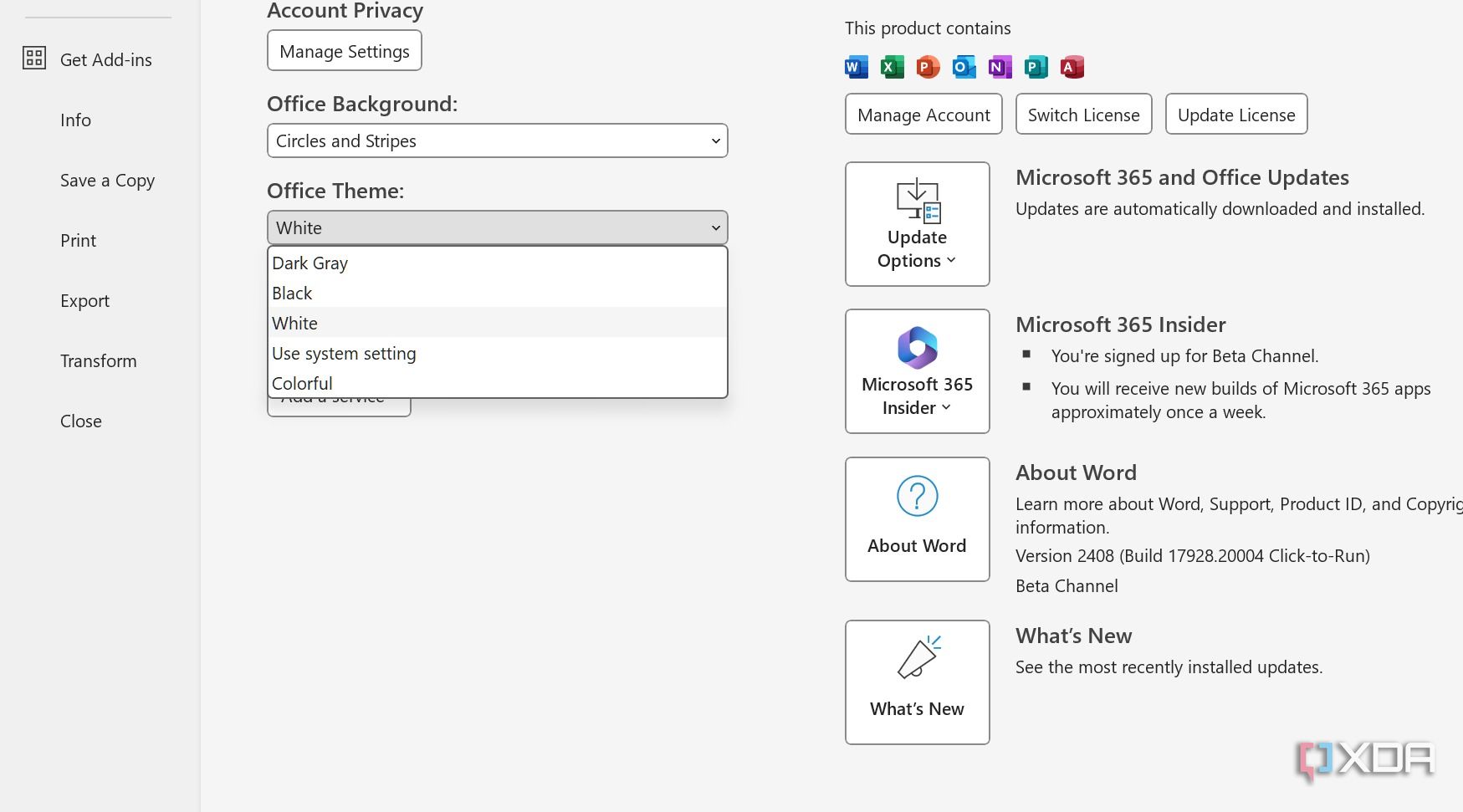Click Update License button
The image size is (1463, 812).
(x=1236, y=115)
